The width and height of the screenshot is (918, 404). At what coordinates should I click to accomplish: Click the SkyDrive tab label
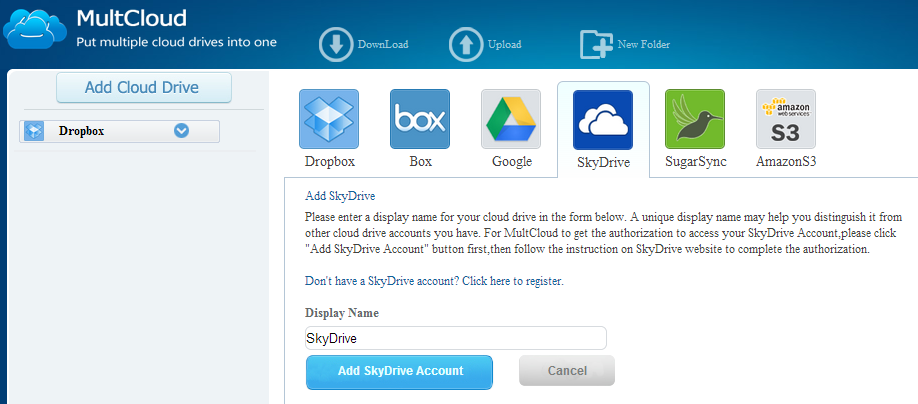tap(603, 163)
